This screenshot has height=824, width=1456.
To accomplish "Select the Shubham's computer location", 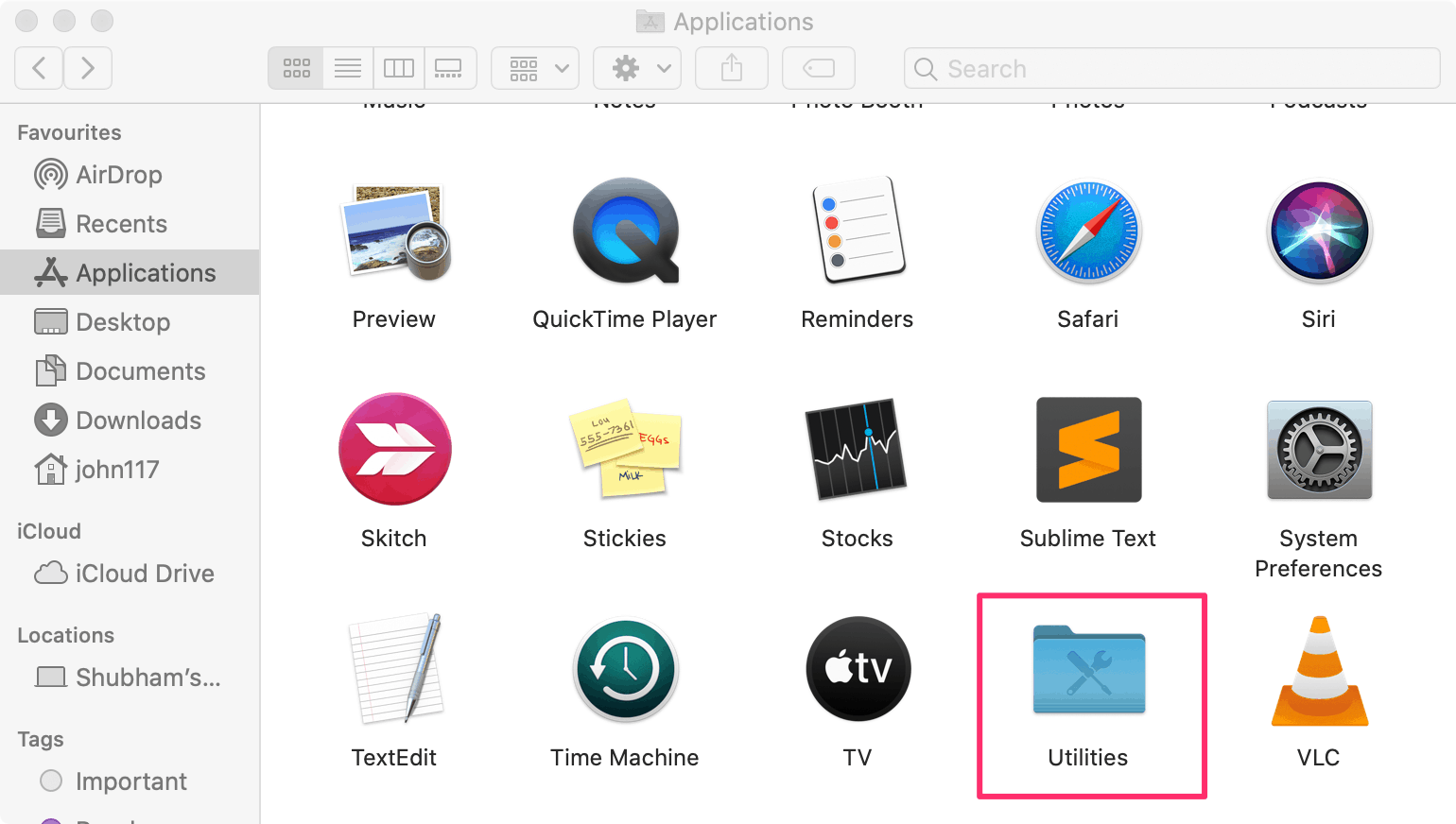I will (130, 678).
